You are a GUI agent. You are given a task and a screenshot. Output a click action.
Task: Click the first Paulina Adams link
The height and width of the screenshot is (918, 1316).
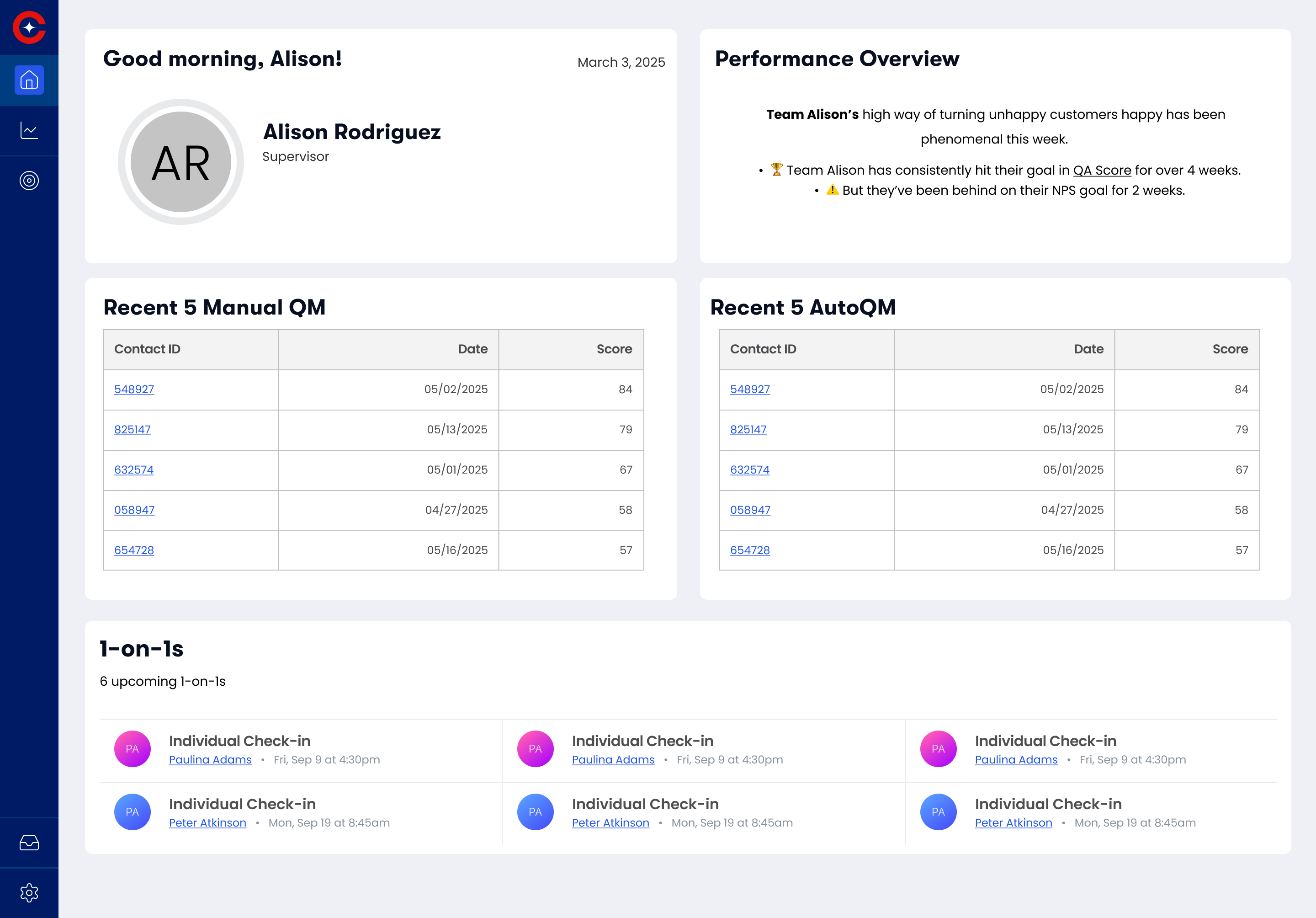pyautogui.click(x=210, y=760)
